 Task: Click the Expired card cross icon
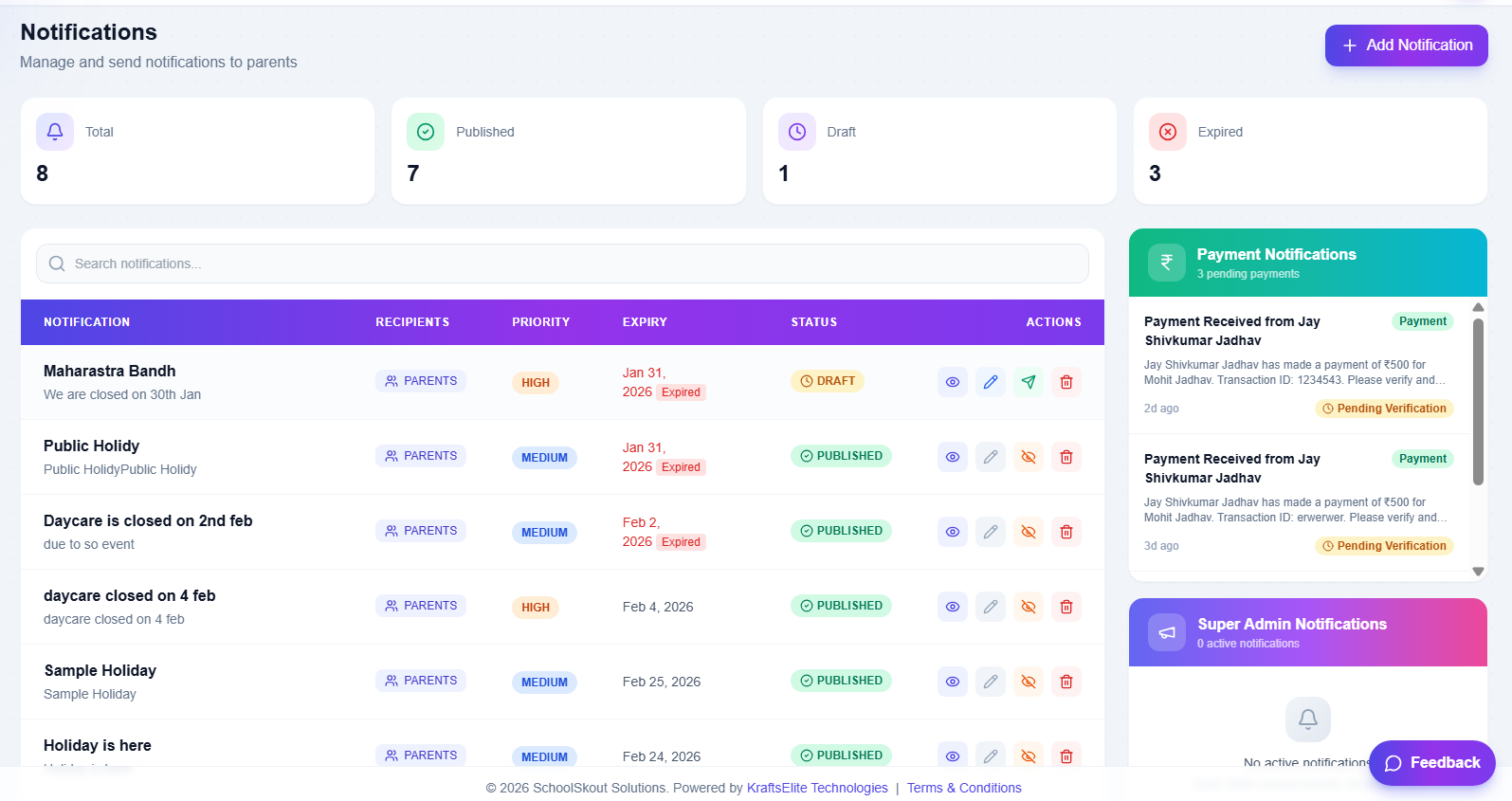[1168, 132]
